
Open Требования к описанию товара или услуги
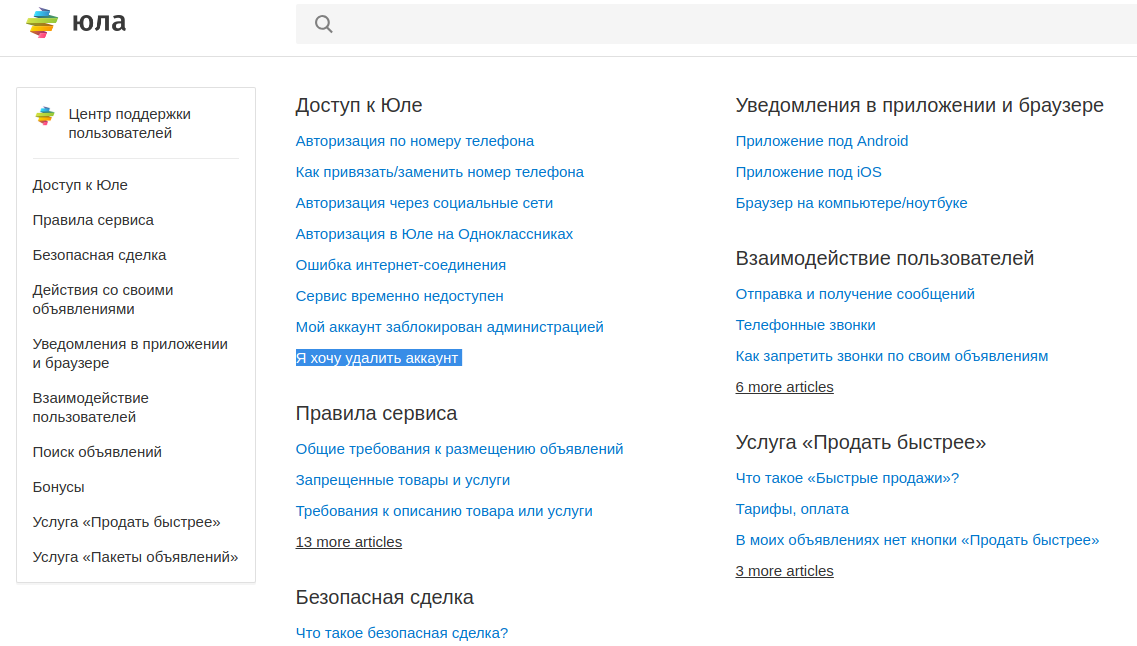point(444,511)
